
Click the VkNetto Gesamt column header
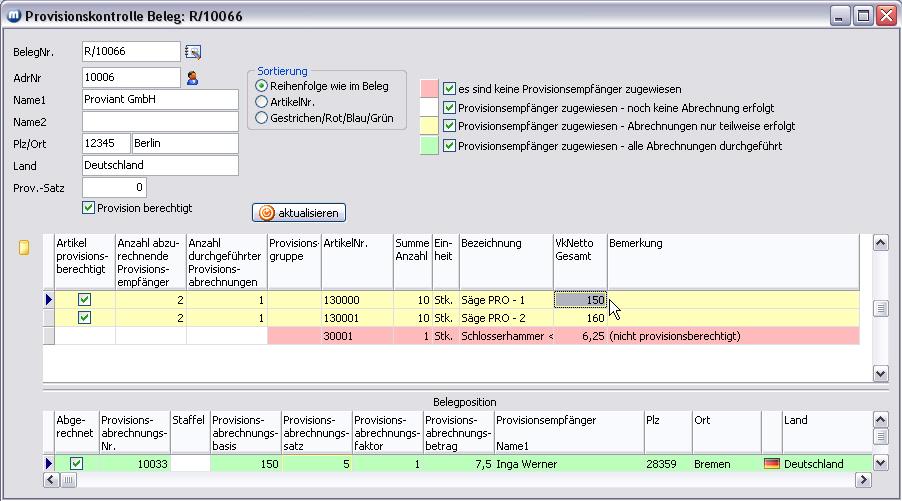(x=579, y=262)
